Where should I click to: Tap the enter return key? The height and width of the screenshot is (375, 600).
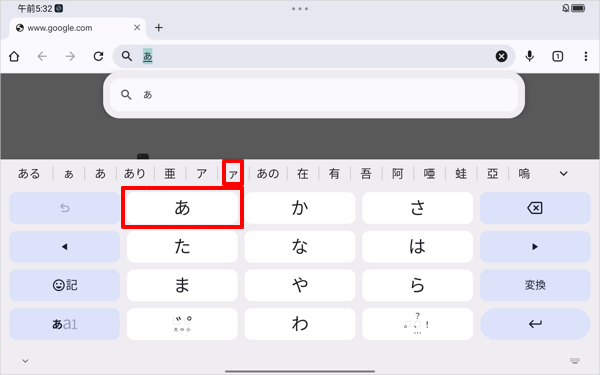[535, 324]
